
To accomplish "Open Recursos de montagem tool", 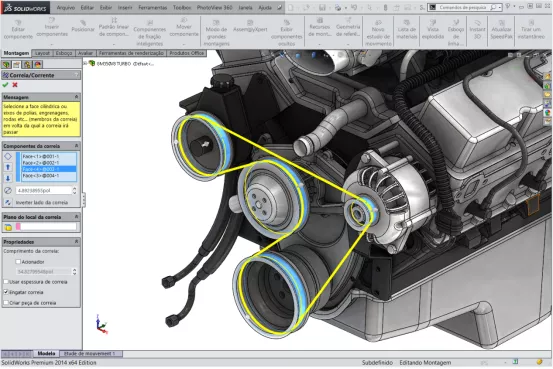I will tap(320, 28).
